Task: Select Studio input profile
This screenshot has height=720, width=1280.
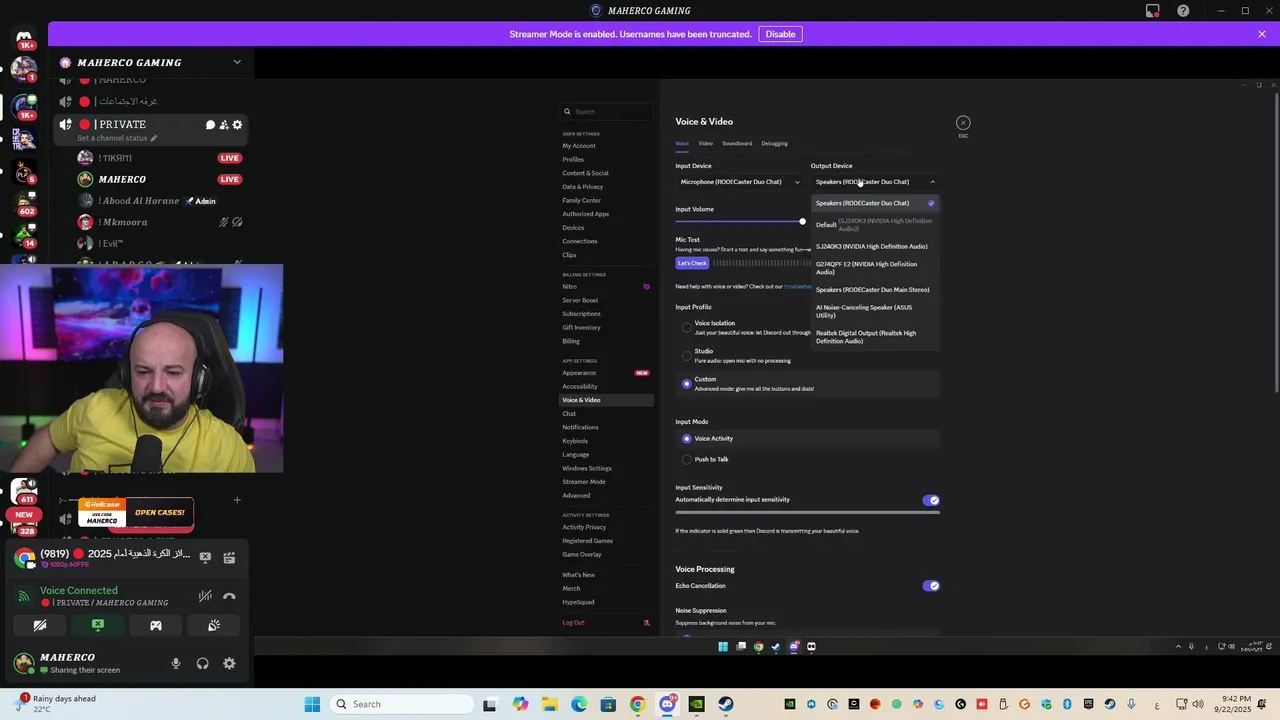Action: 687,355
